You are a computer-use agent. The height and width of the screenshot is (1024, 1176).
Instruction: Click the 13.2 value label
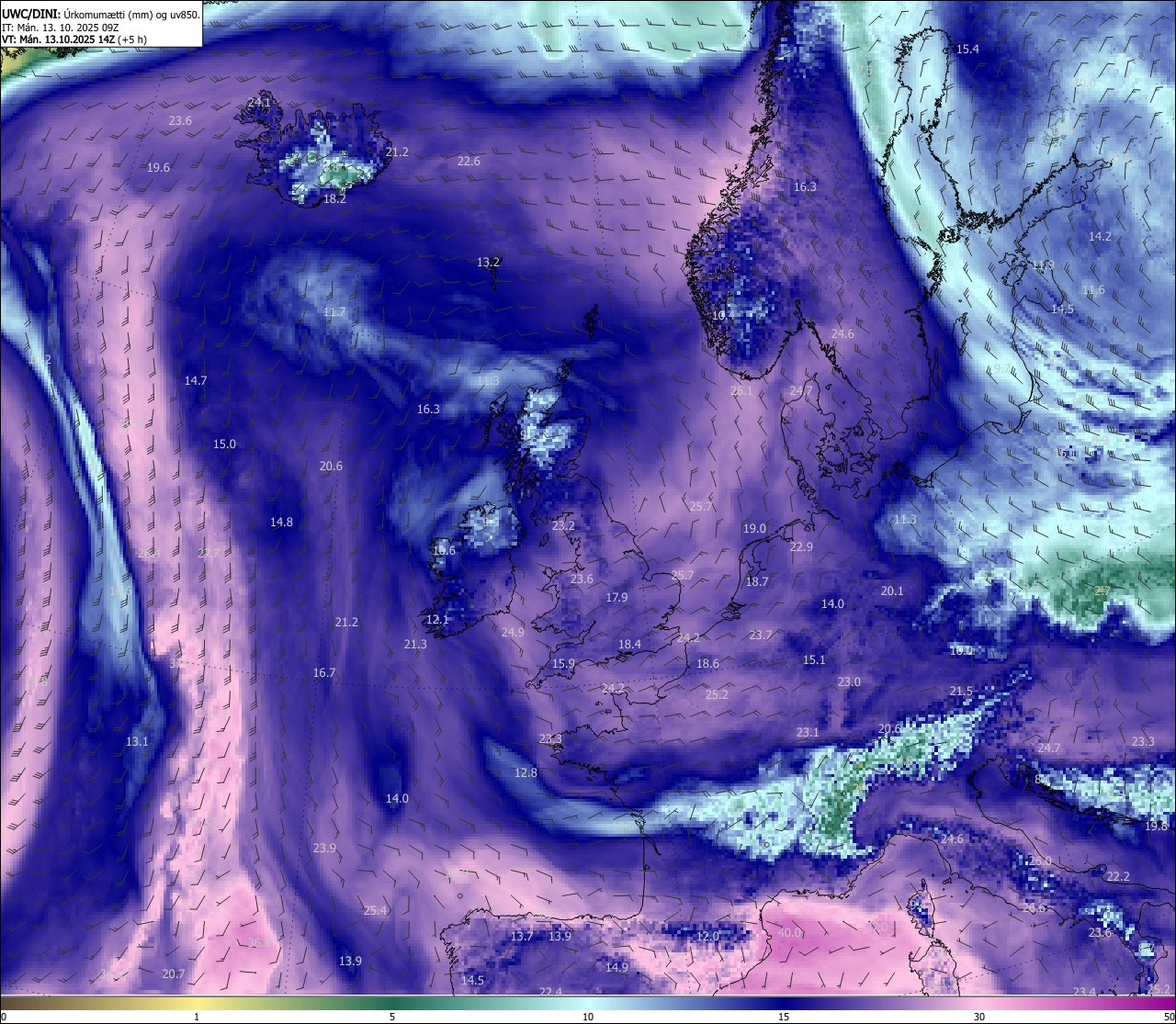(488, 262)
